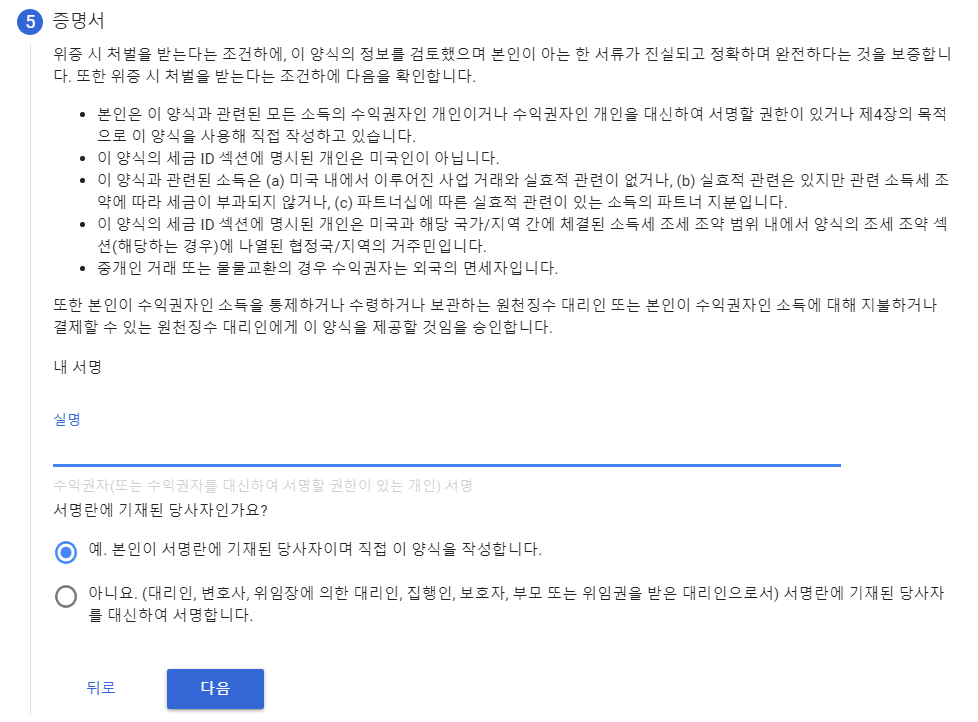Click the bullet about 수익권자인 개인 서명 권한
The height and width of the screenshot is (722, 978).
[523, 125]
